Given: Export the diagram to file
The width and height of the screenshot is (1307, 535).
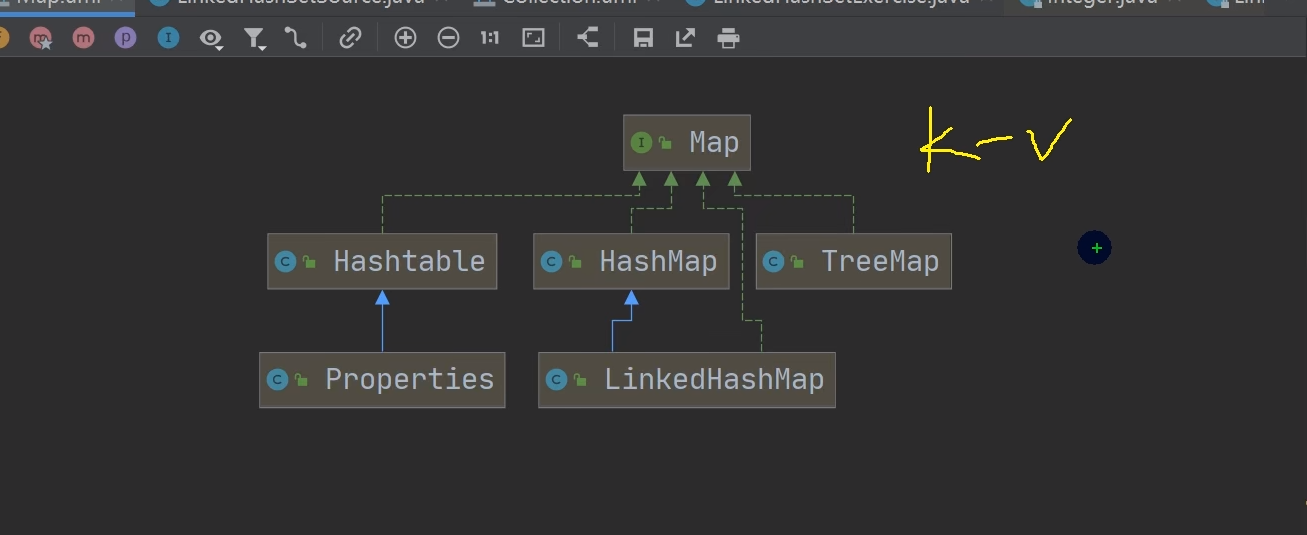Looking at the screenshot, I should [x=685, y=39].
